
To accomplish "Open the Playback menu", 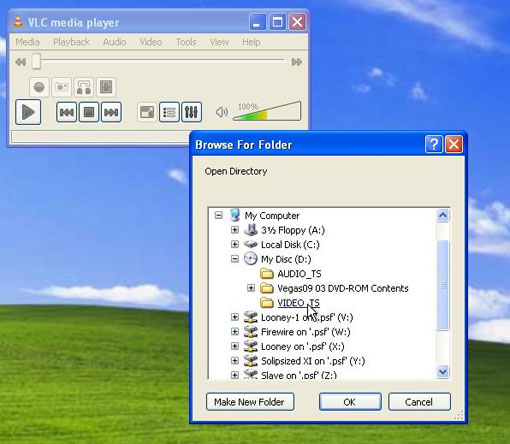I will tap(71, 42).
